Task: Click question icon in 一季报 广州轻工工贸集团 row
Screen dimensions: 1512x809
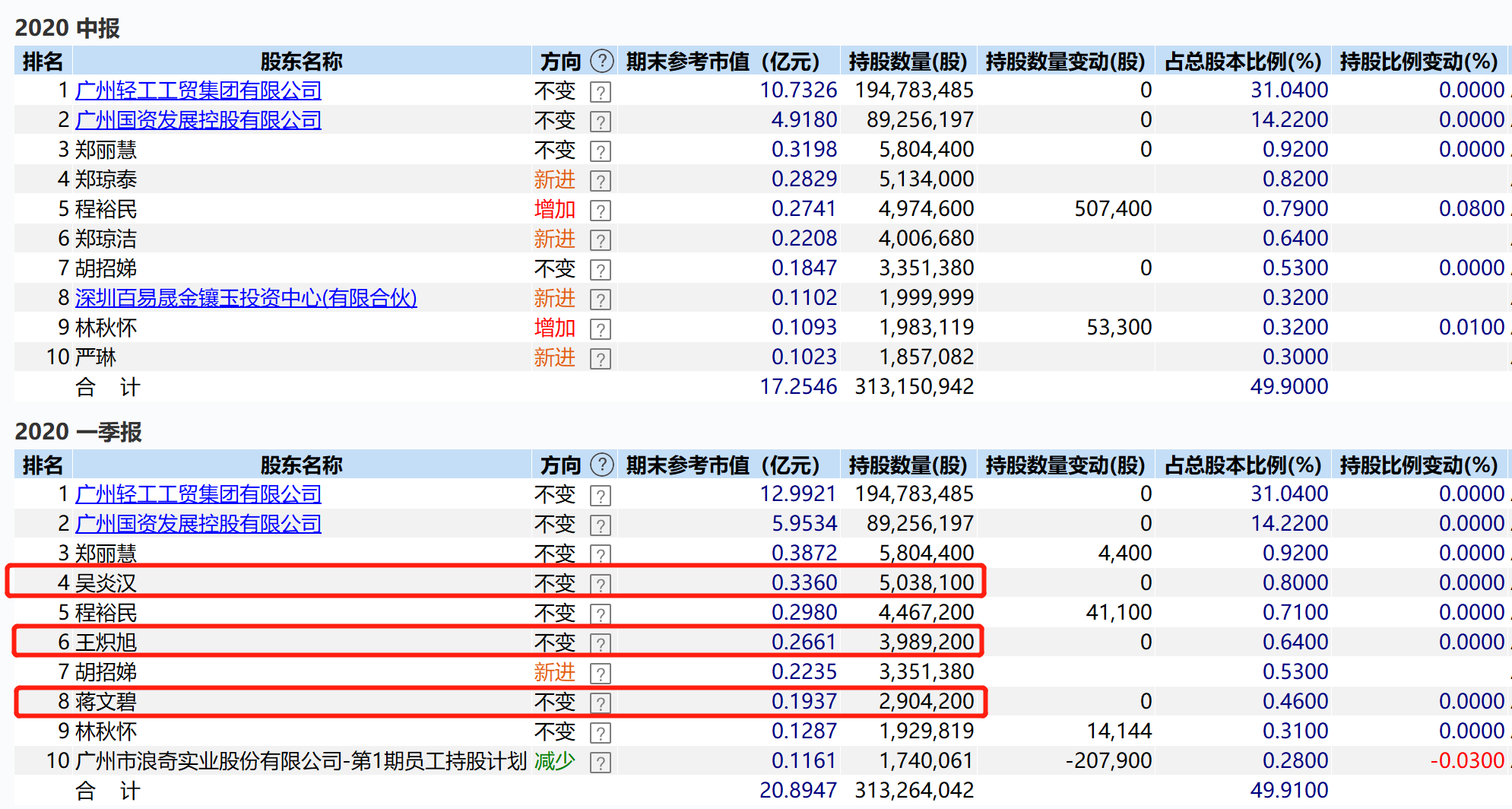Action: [x=601, y=496]
